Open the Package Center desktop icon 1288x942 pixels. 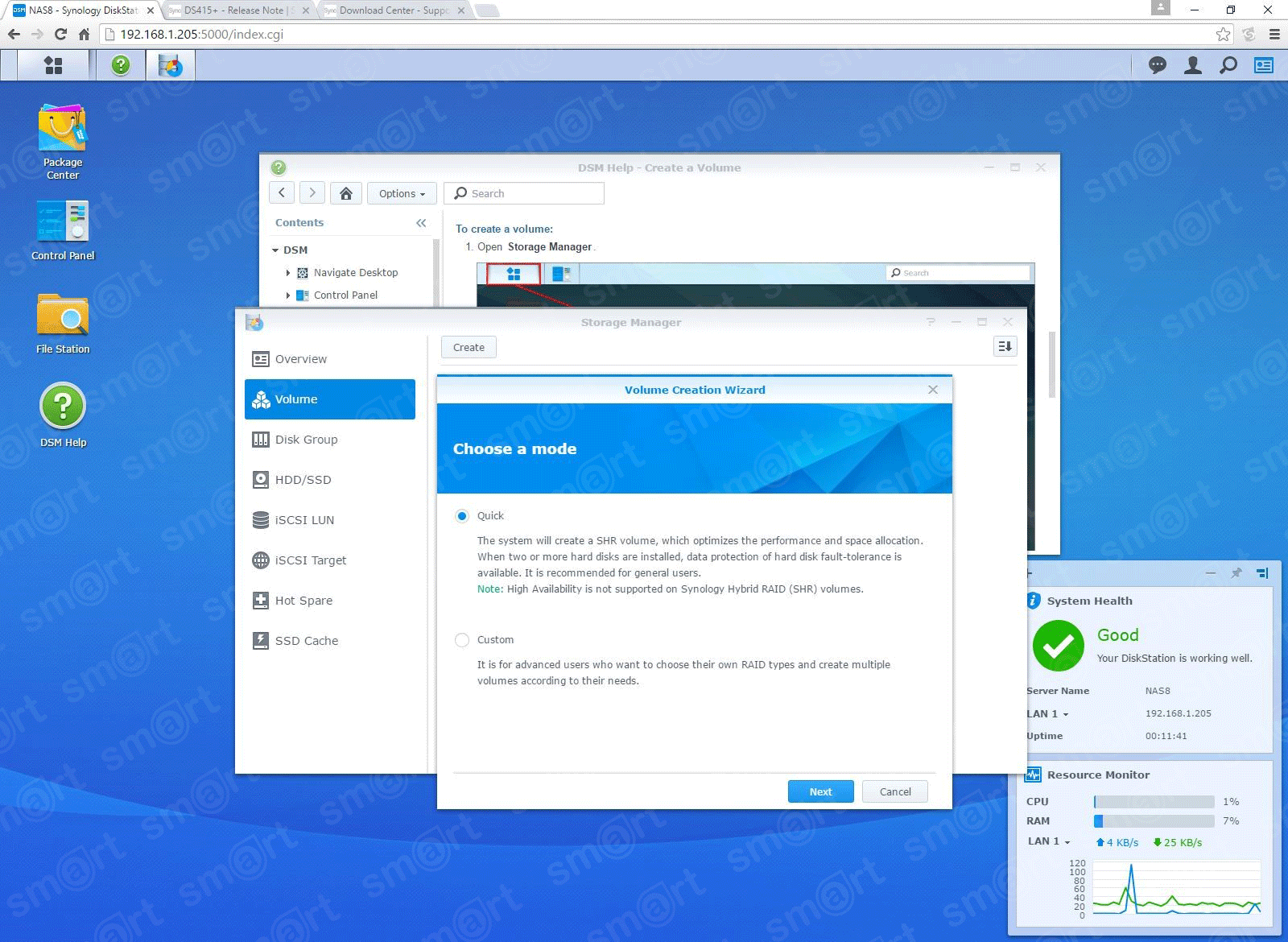63,142
